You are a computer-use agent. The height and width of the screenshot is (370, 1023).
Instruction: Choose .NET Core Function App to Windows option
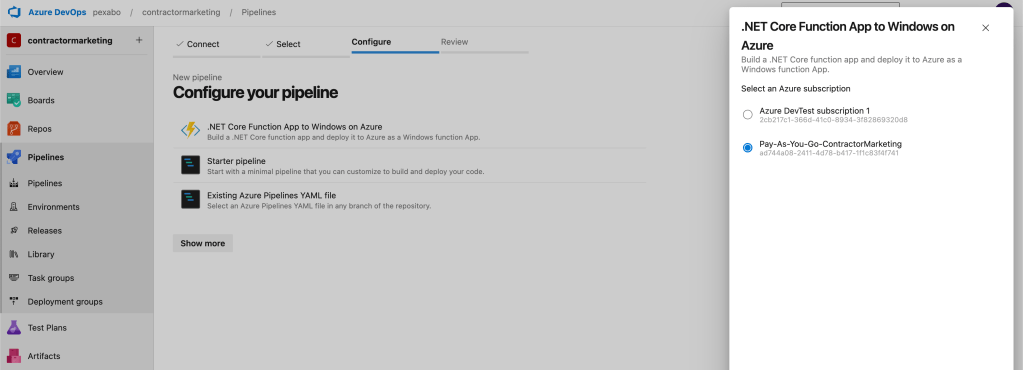point(410,131)
